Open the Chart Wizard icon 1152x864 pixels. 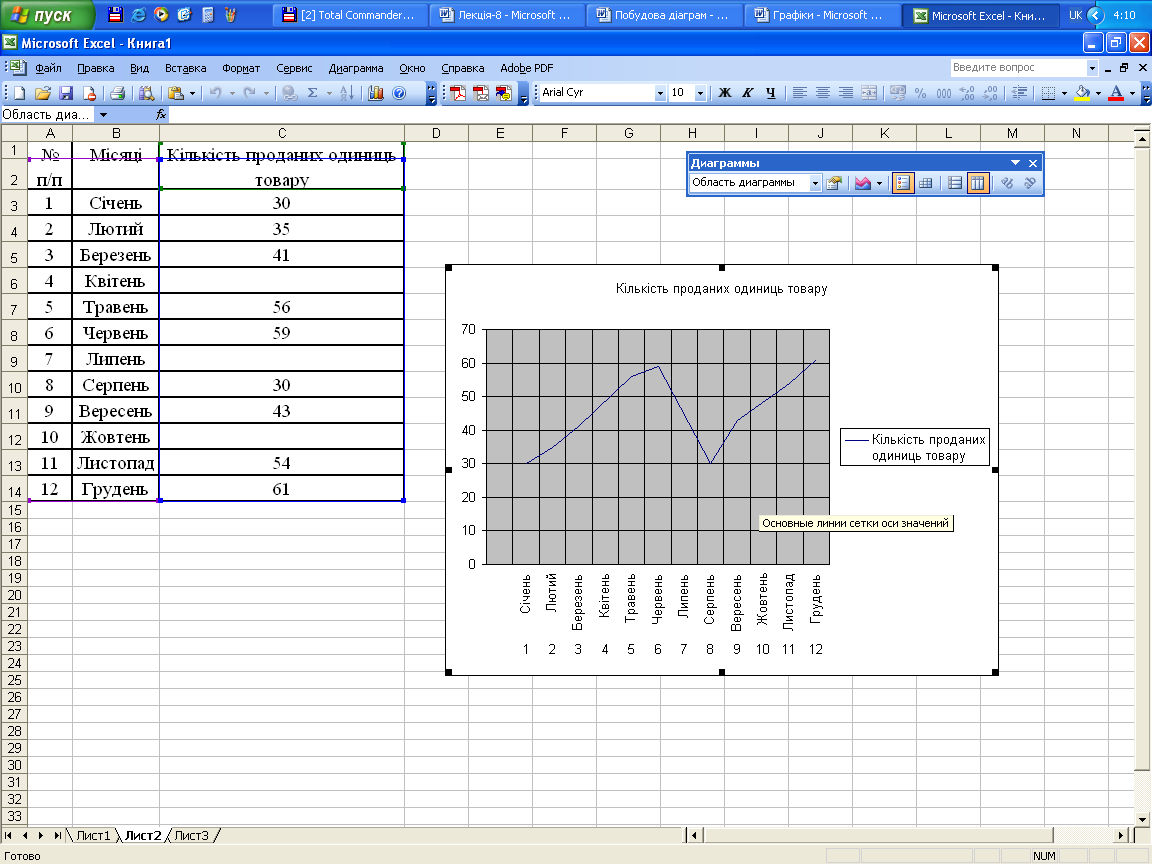[x=377, y=93]
